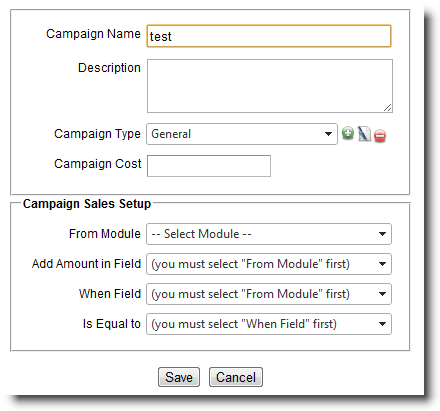
Task: Click the Campaign Type label
Action: click(97, 134)
